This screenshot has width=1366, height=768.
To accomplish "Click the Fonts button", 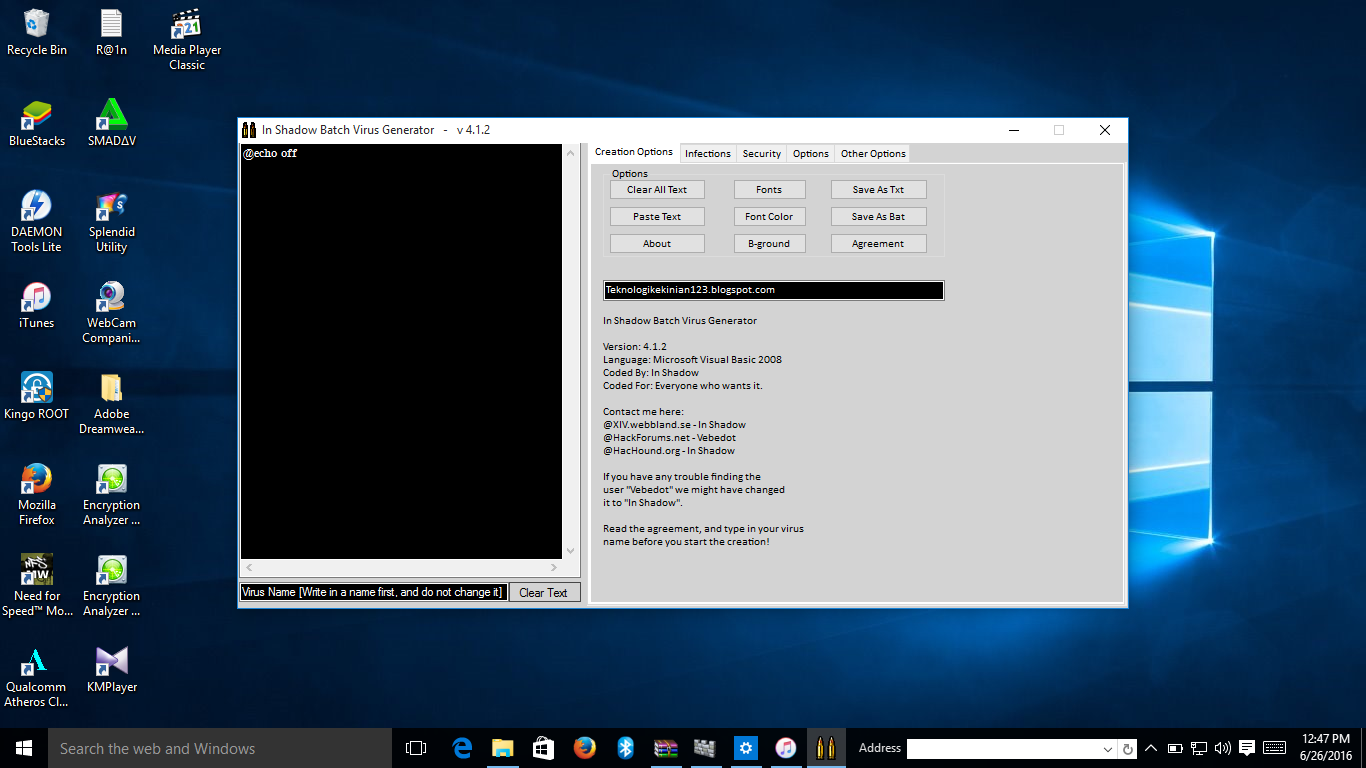I will coord(769,189).
